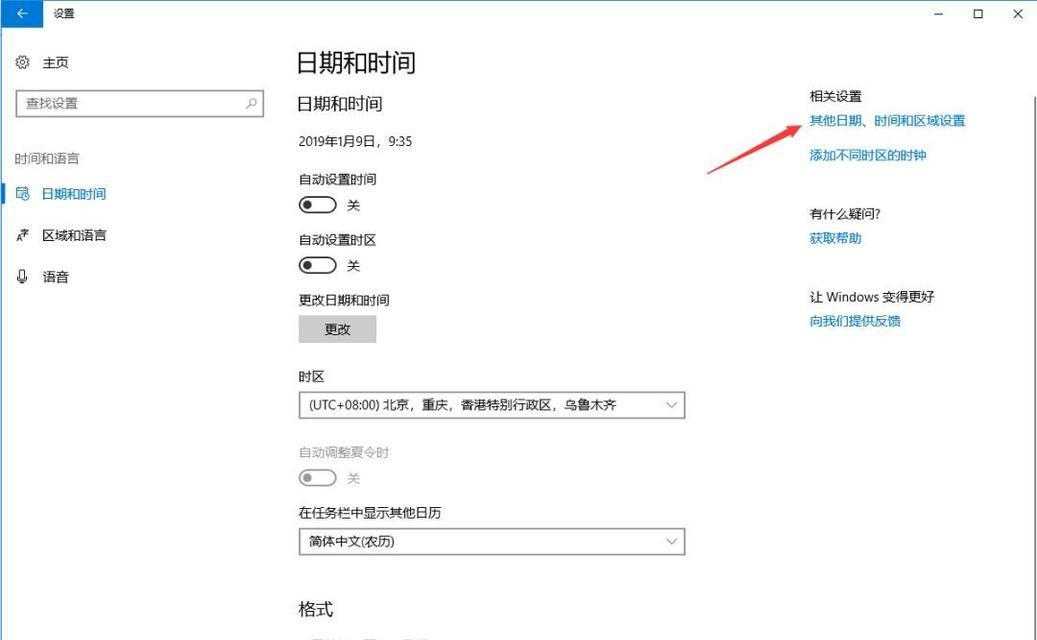This screenshot has width=1037, height=640.
Task: Open 语音 in the sidebar
Action: tap(56, 277)
